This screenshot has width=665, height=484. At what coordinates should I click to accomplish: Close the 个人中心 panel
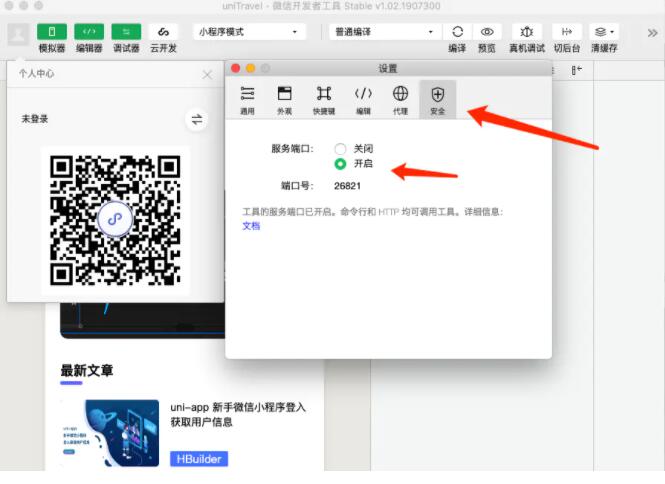207,75
